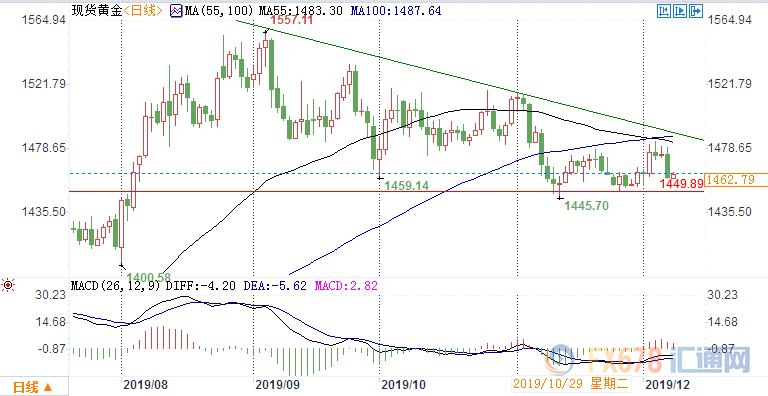Open the MA indicator chart icon
The width and height of the screenshot is (768, 396).
pyautogui.click(x=176, y=11)
